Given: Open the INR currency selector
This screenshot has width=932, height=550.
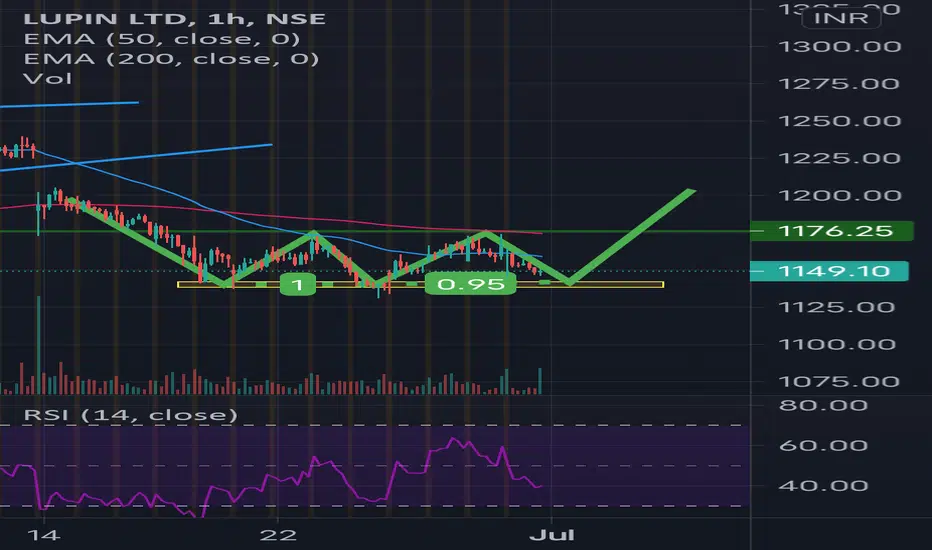Looking at the screenshot, I should coord(841,18).
